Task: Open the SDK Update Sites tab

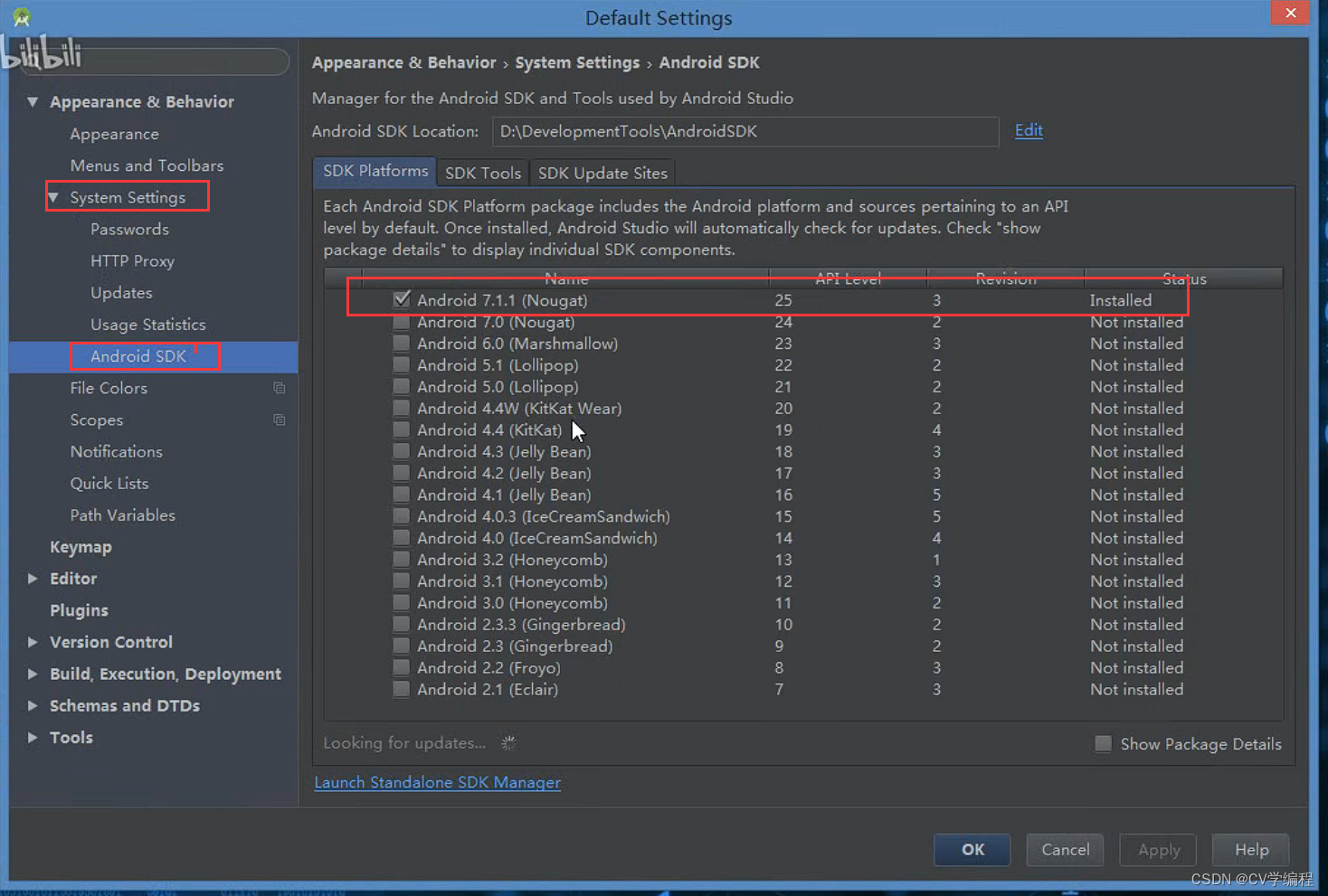Action: point(602,173)
